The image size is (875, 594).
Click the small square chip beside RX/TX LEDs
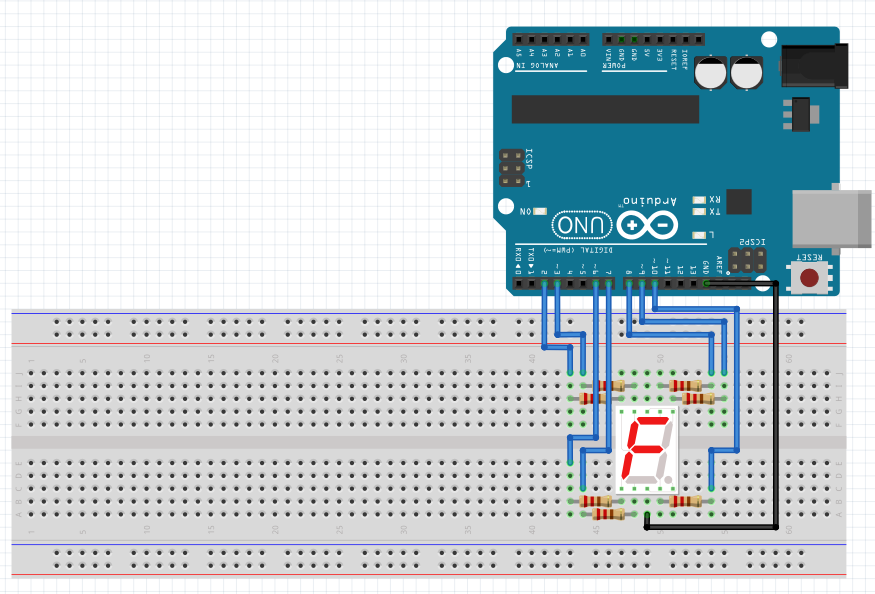[x=739, y=201]
